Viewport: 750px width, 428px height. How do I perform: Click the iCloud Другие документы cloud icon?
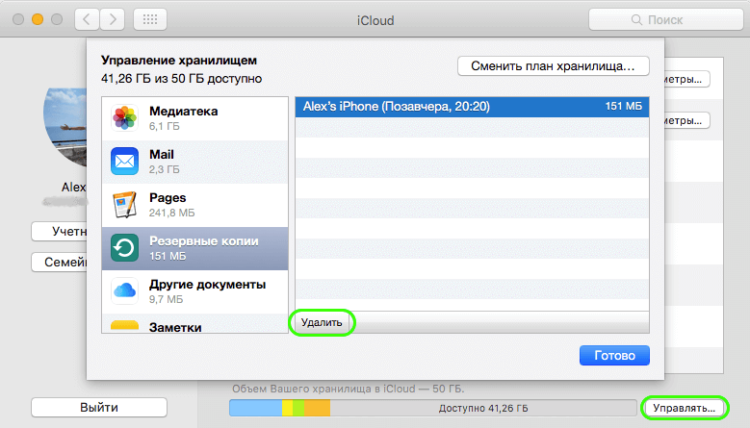tap(124, 291)
